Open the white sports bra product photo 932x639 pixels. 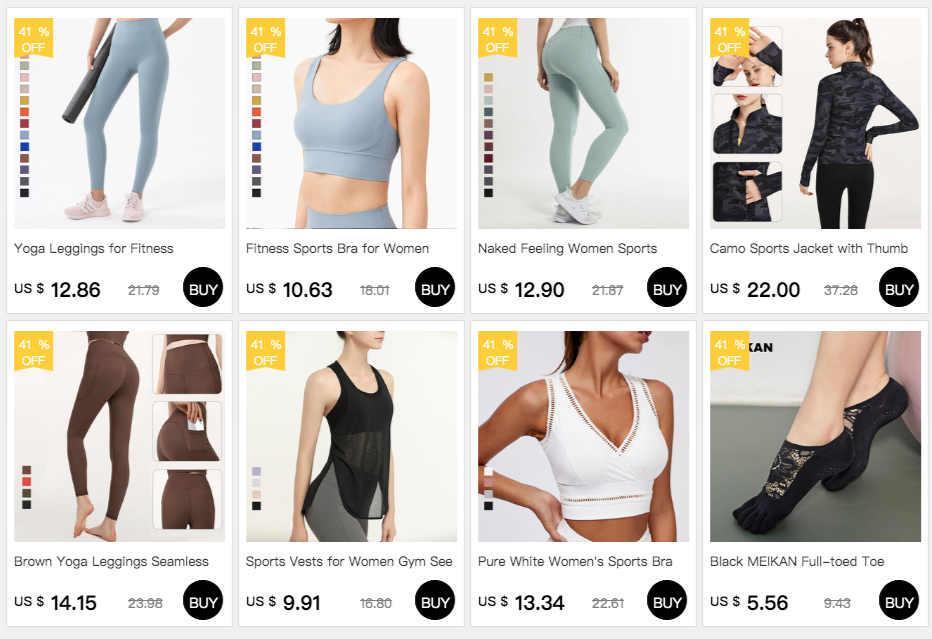[583, 436]
